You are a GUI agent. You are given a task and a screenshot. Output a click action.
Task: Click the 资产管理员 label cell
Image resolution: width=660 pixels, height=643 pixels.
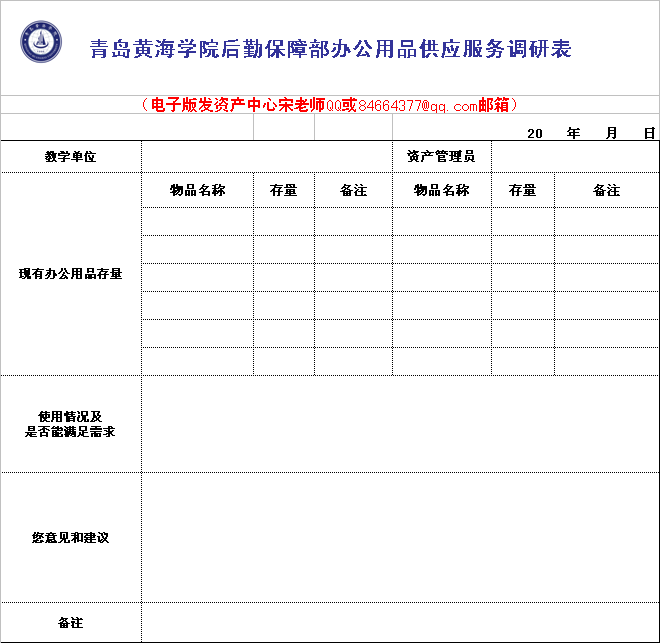[441, 157]
